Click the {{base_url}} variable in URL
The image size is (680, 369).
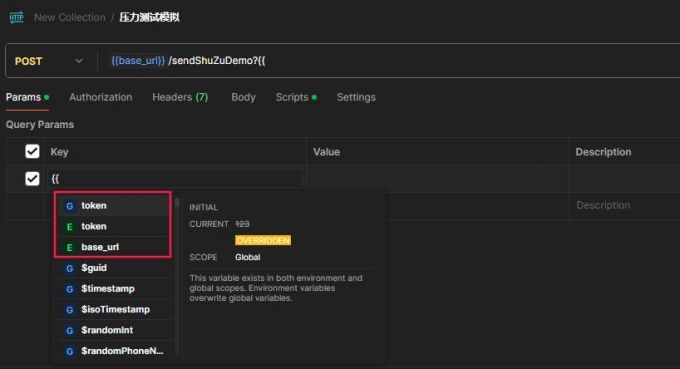pos(138,61)
